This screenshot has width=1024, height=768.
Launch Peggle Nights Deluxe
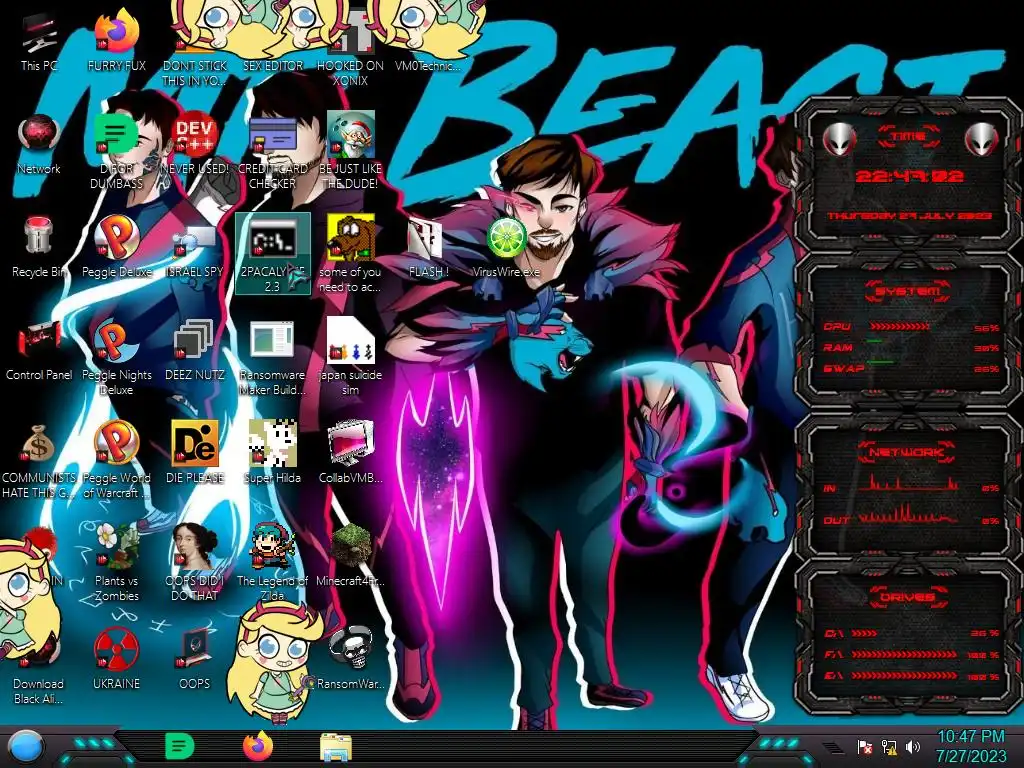click(x=116, y=357)
